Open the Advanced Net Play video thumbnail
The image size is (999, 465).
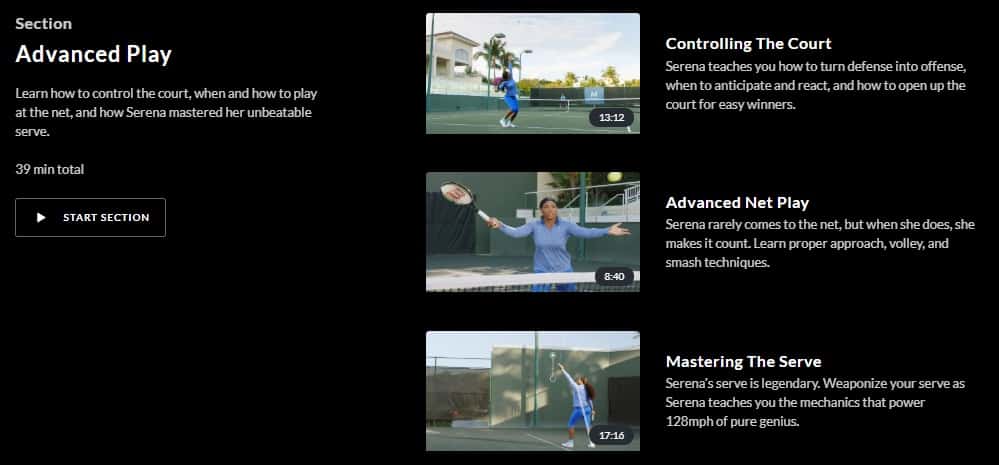coord(533,232)
